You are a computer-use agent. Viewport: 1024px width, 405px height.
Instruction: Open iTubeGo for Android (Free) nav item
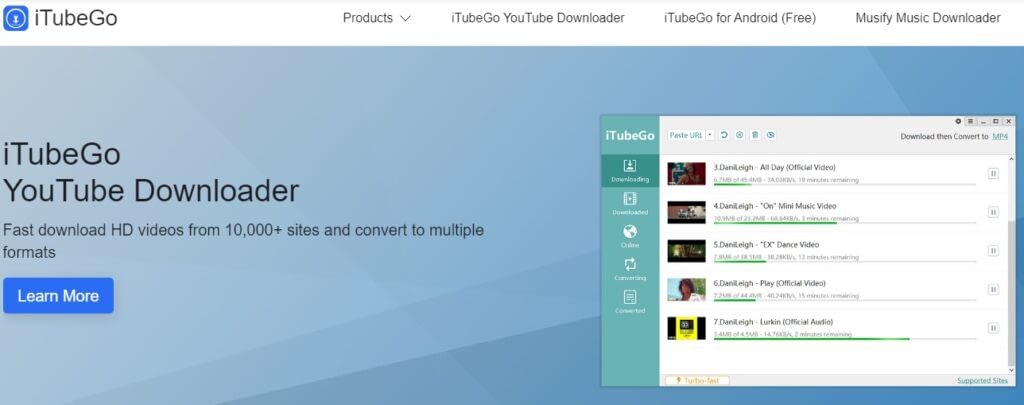point(740,18)
